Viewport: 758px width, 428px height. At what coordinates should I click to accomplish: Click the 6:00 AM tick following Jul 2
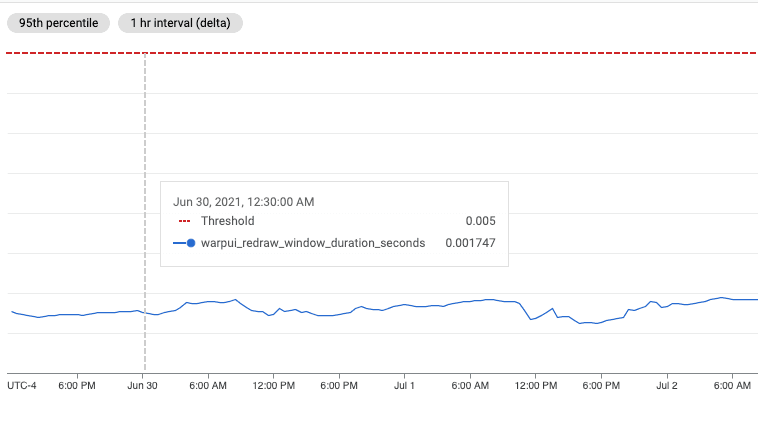(x=732, y=384)
